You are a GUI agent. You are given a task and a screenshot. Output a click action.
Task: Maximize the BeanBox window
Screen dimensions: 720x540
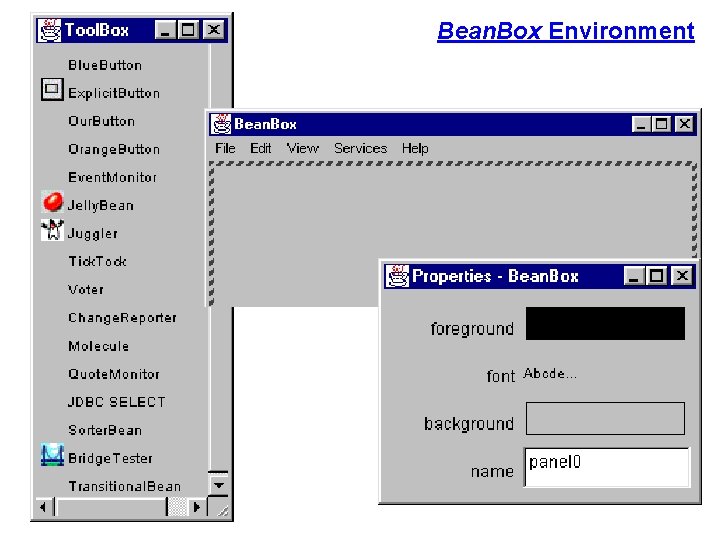click(662, 124)
